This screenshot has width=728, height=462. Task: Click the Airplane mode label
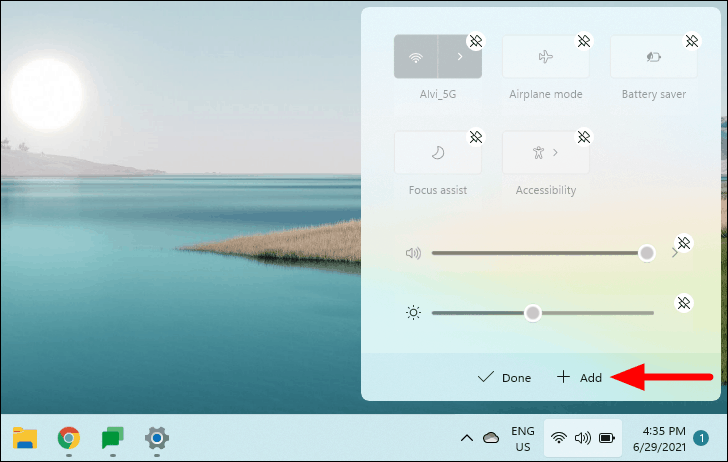coord(546,94)
